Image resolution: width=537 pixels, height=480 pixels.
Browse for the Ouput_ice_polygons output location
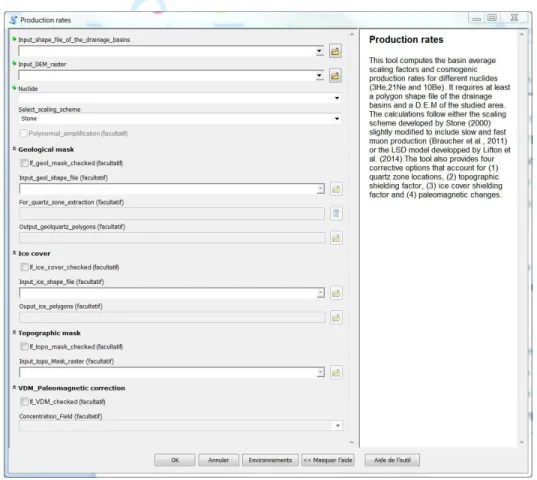[336, 317]
